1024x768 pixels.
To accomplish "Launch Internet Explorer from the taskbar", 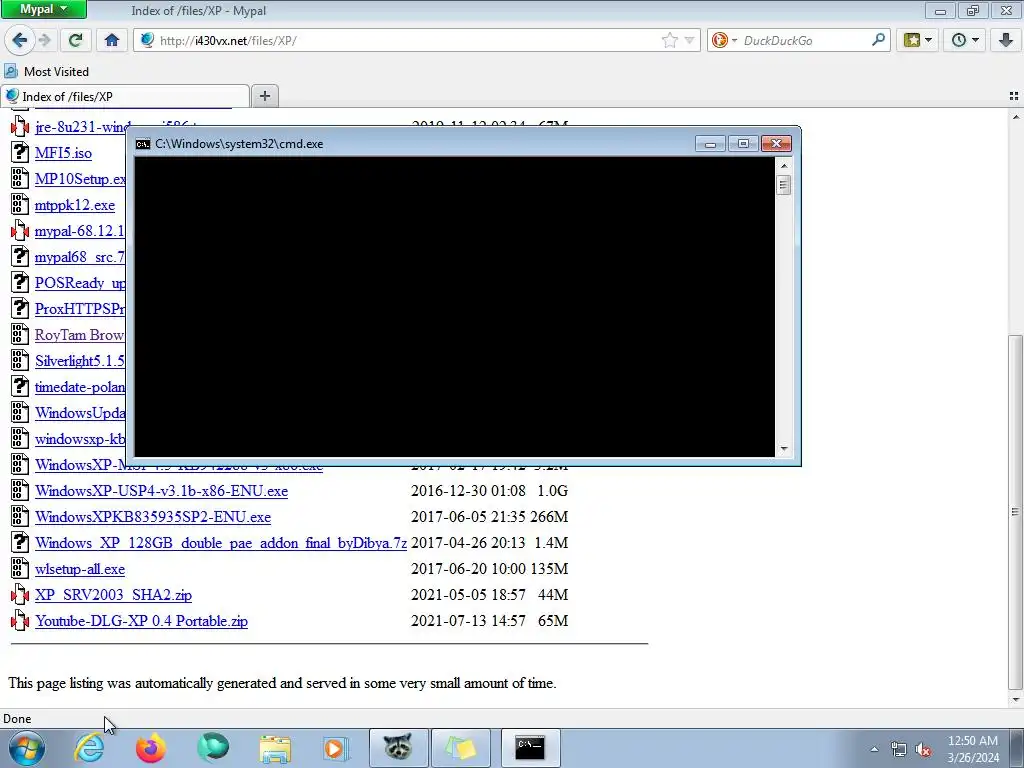I will coord(89,748).
